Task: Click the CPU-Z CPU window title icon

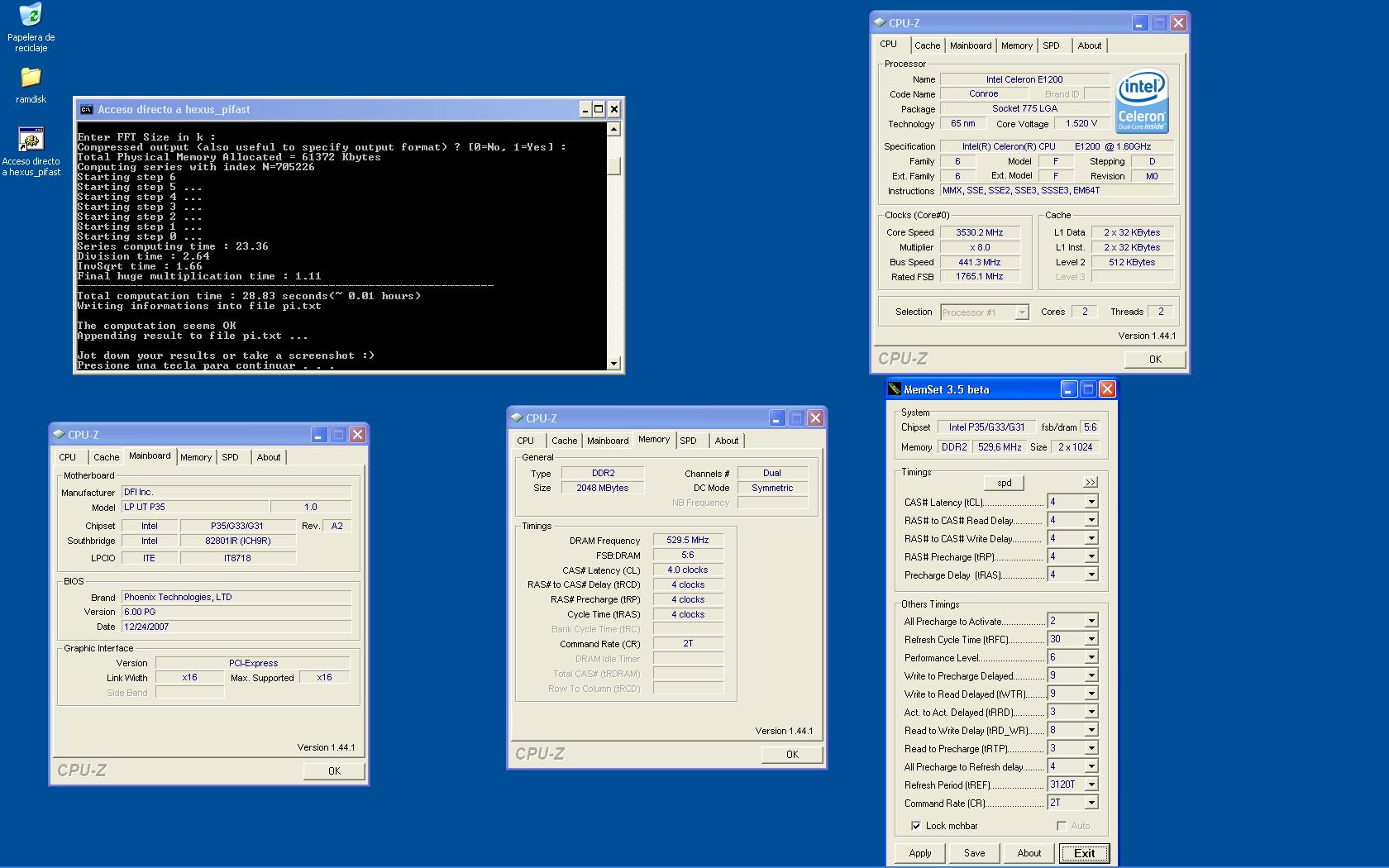Action: click(880, 22)
